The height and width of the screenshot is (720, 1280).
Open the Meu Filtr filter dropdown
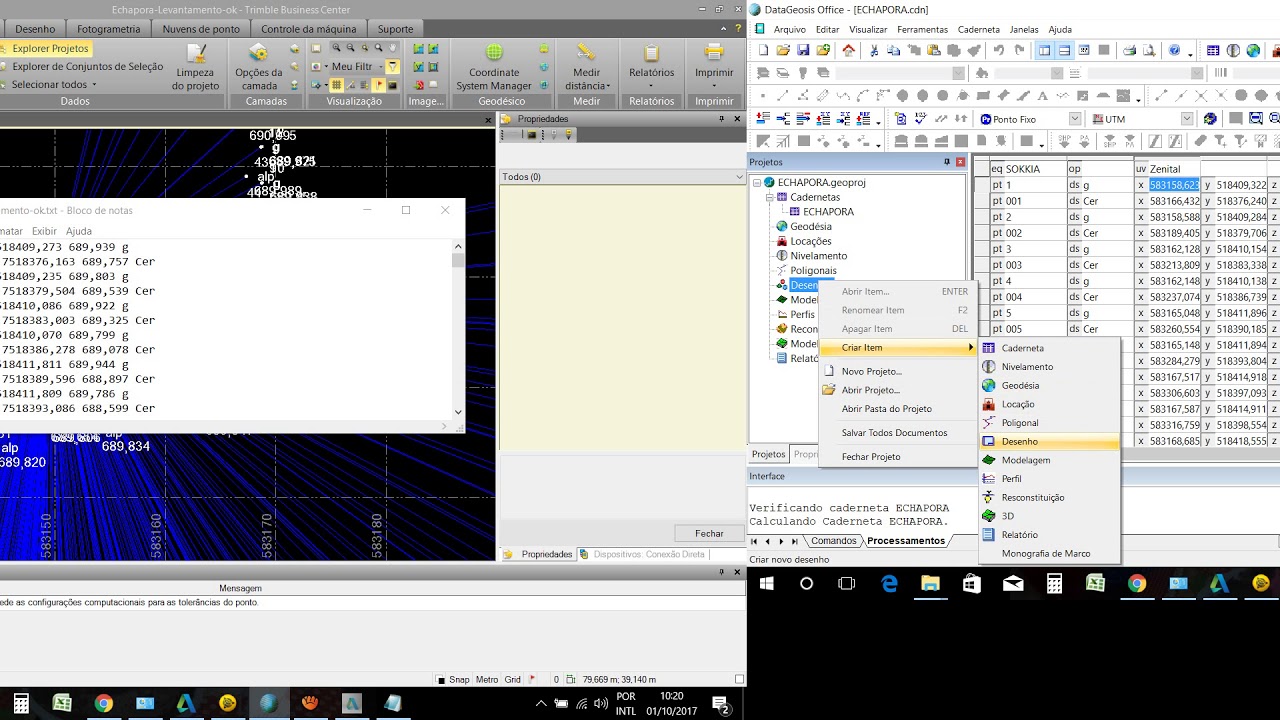[381, 67]
